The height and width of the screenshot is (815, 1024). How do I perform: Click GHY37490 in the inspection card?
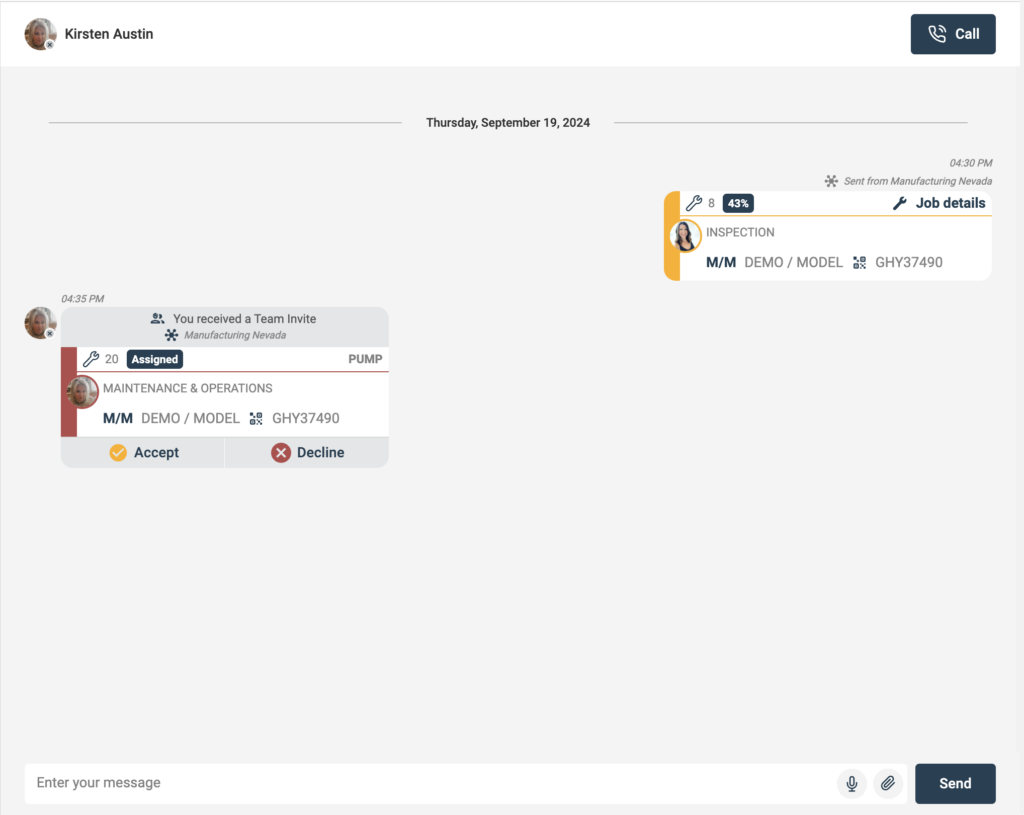(908, 263)
